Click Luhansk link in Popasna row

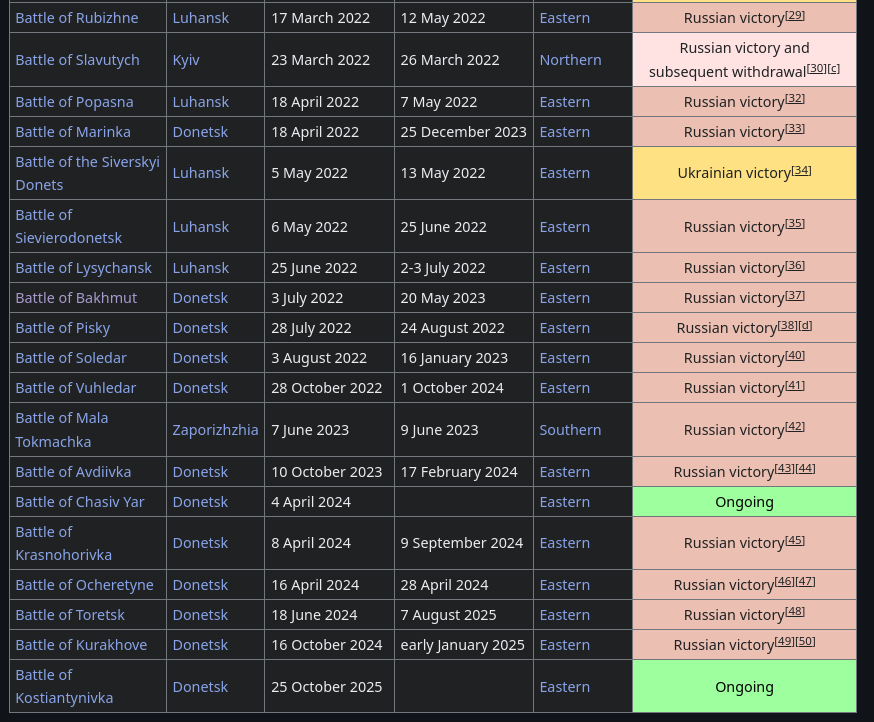[201, 102]
